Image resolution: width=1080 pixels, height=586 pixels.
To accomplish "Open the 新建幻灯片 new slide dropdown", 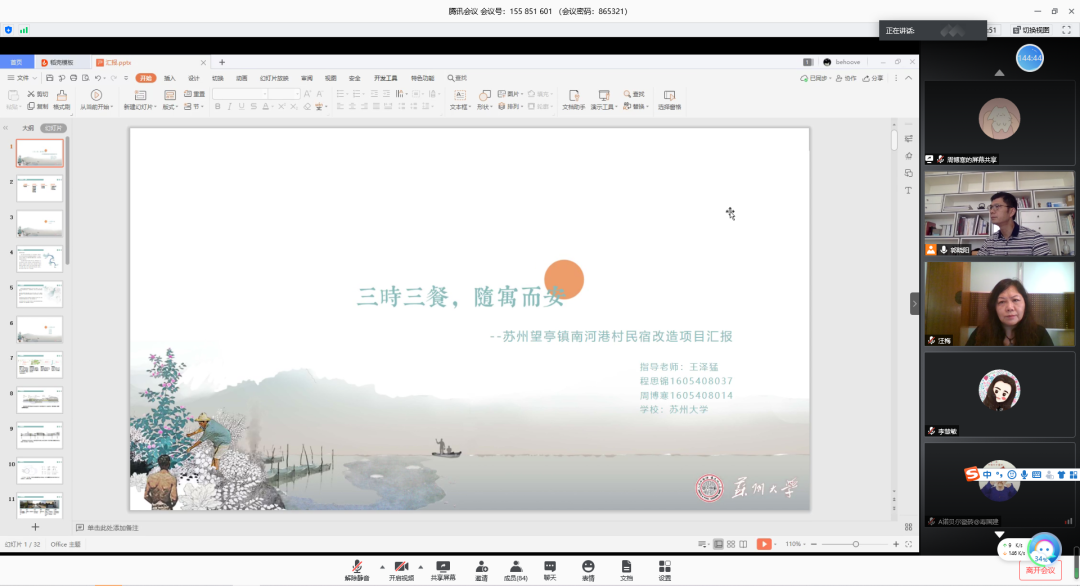I will coord(140,100).
